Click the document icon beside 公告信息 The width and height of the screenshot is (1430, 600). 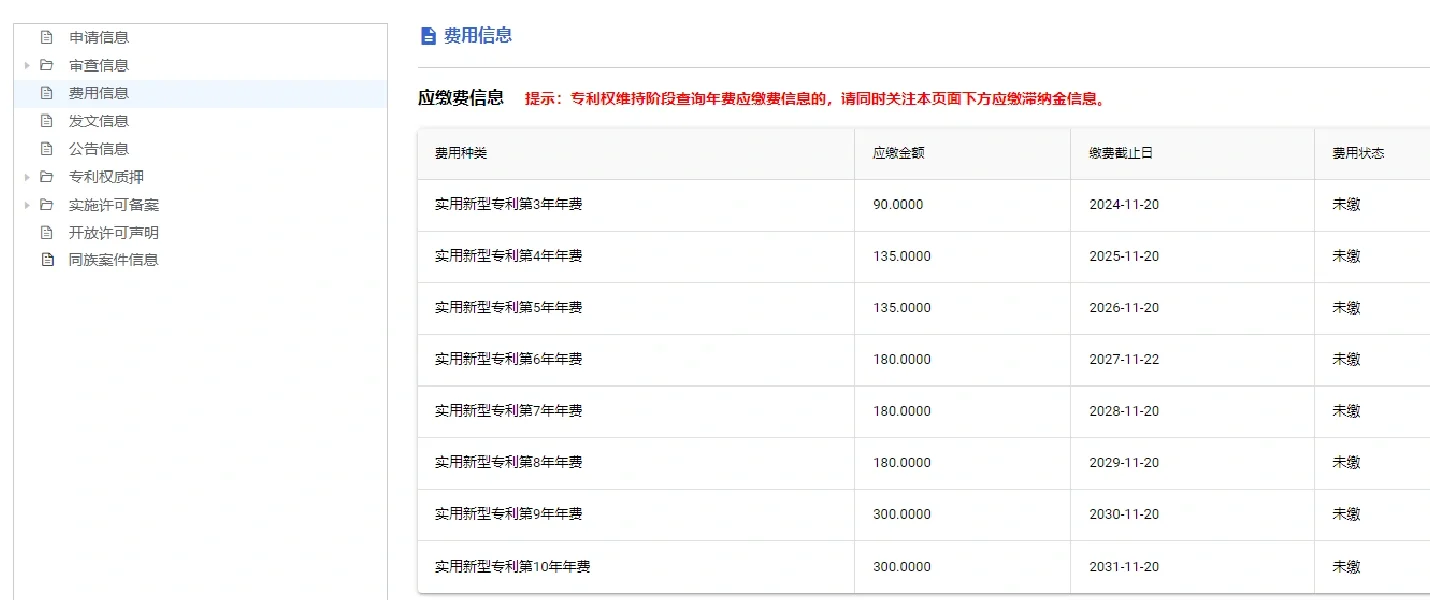coord(46,149)
